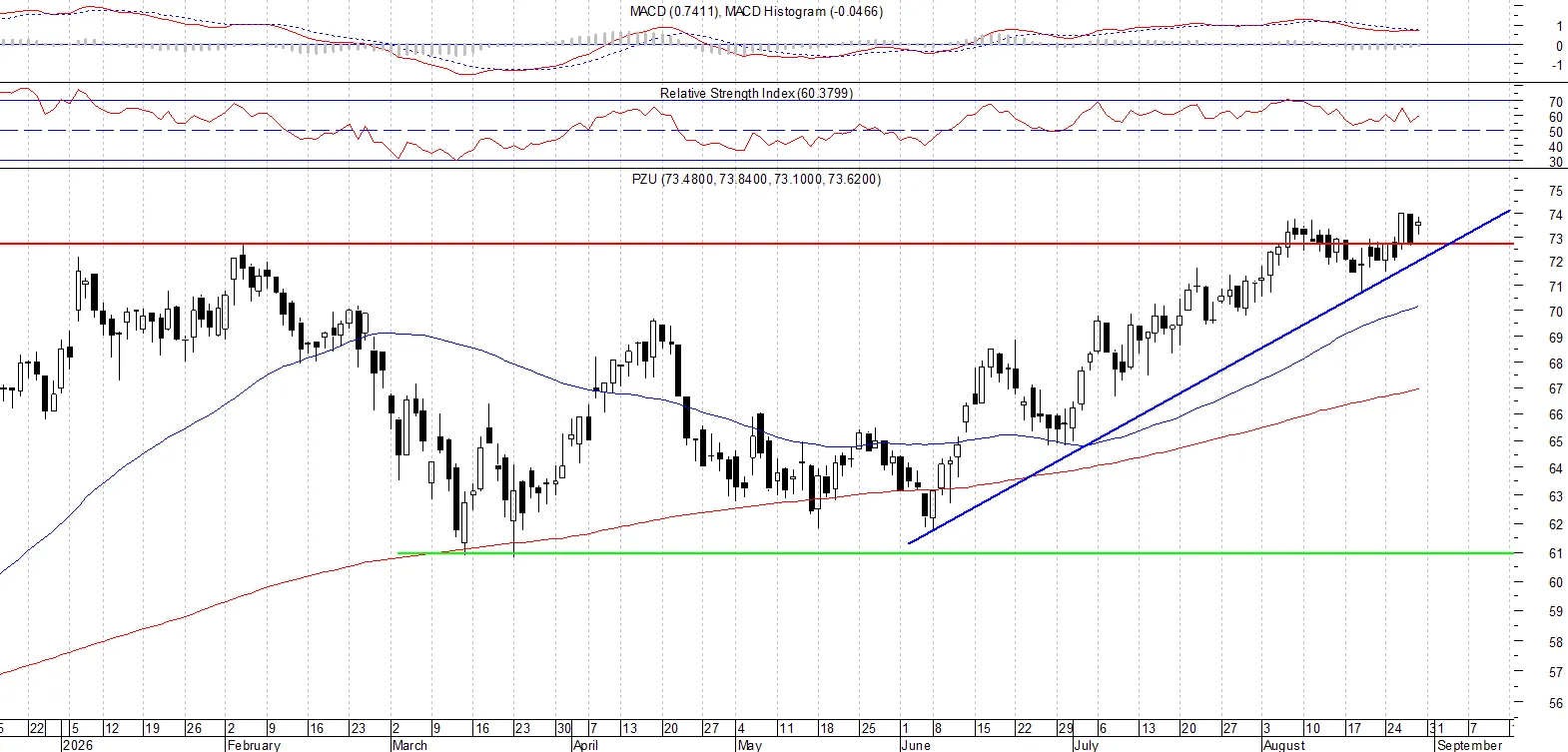Click the MACD indicator title text
This screenshot has height=752, width=1568.
click(x=756, y=11)
